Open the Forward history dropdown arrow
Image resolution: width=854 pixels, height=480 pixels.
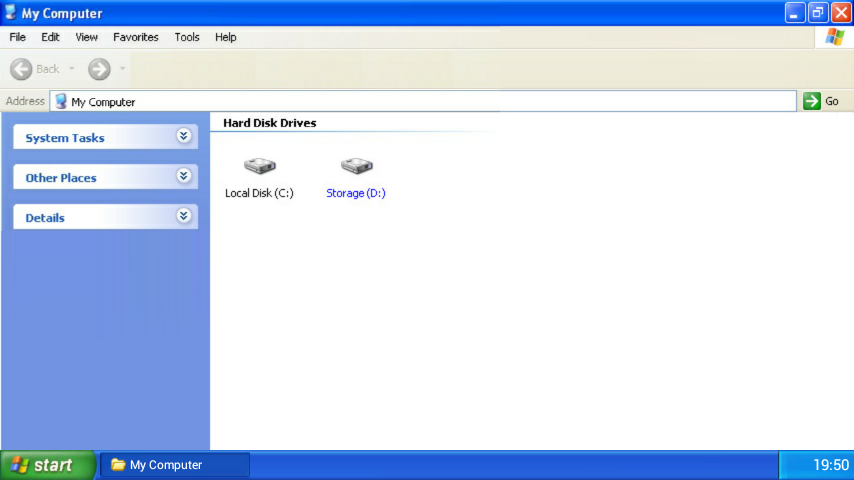[x=123, y=69]
